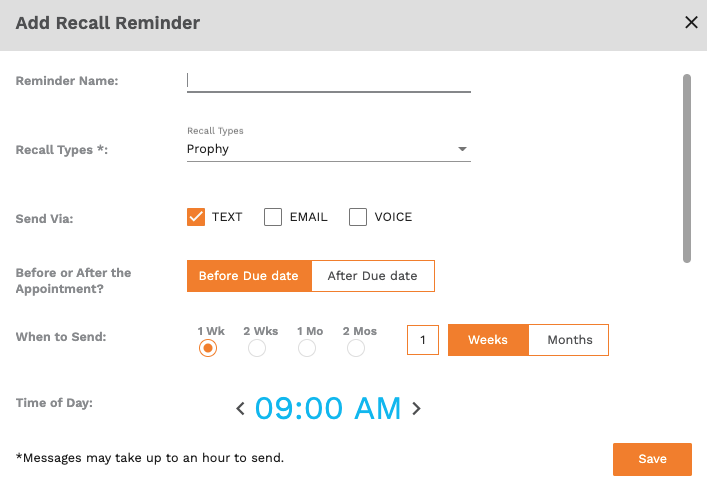
Task: Open the Recall Types dropdown arrow
Action: (x=462, y=149)
